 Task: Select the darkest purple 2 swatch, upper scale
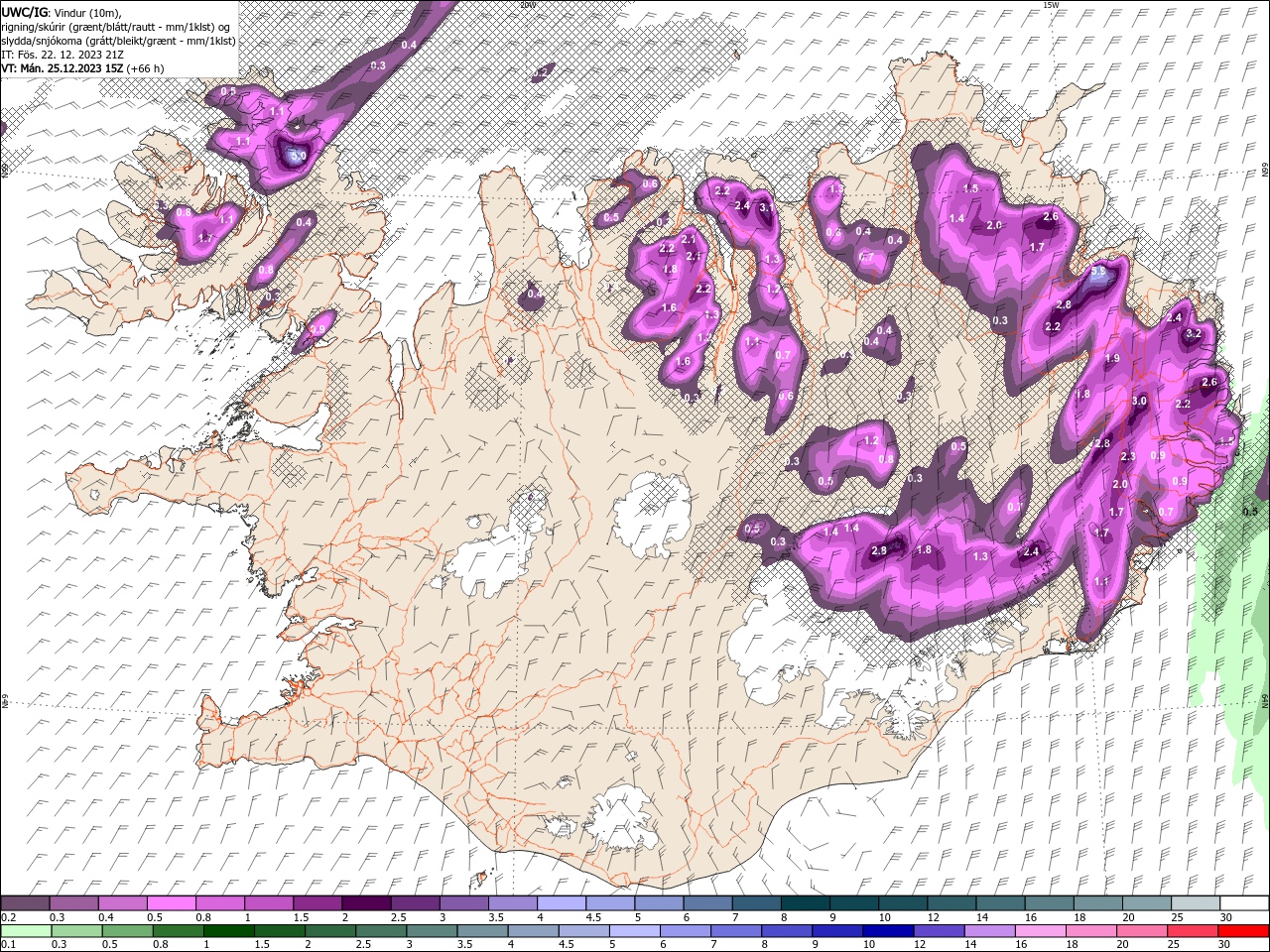click(x=366, y=903)
